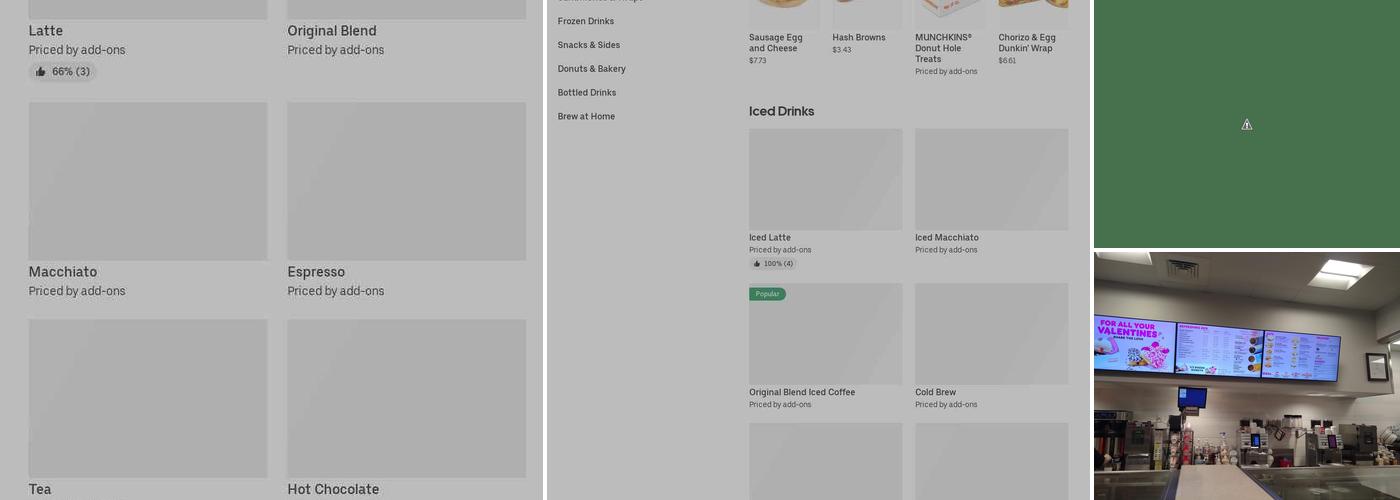
Task: Click the thumbs-up 100% rating on Iced Latte
Action: pos(773,264)
